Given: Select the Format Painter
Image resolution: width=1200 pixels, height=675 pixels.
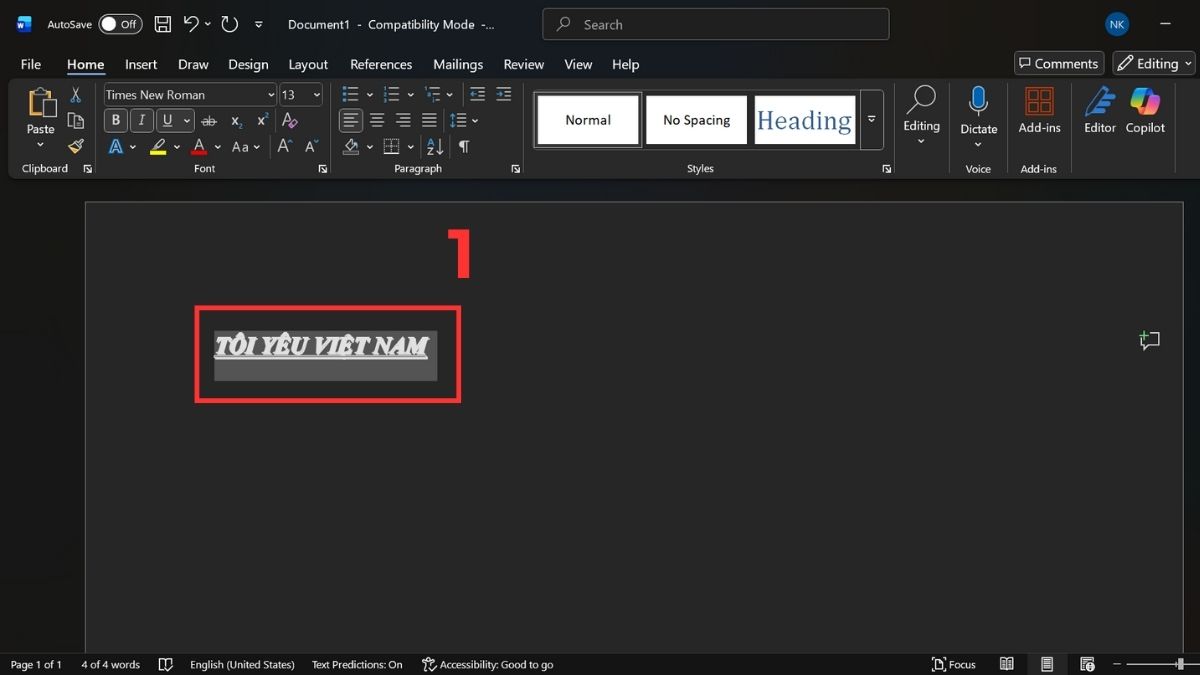Looking at the screenshot, I should click(x=75, y=145).
